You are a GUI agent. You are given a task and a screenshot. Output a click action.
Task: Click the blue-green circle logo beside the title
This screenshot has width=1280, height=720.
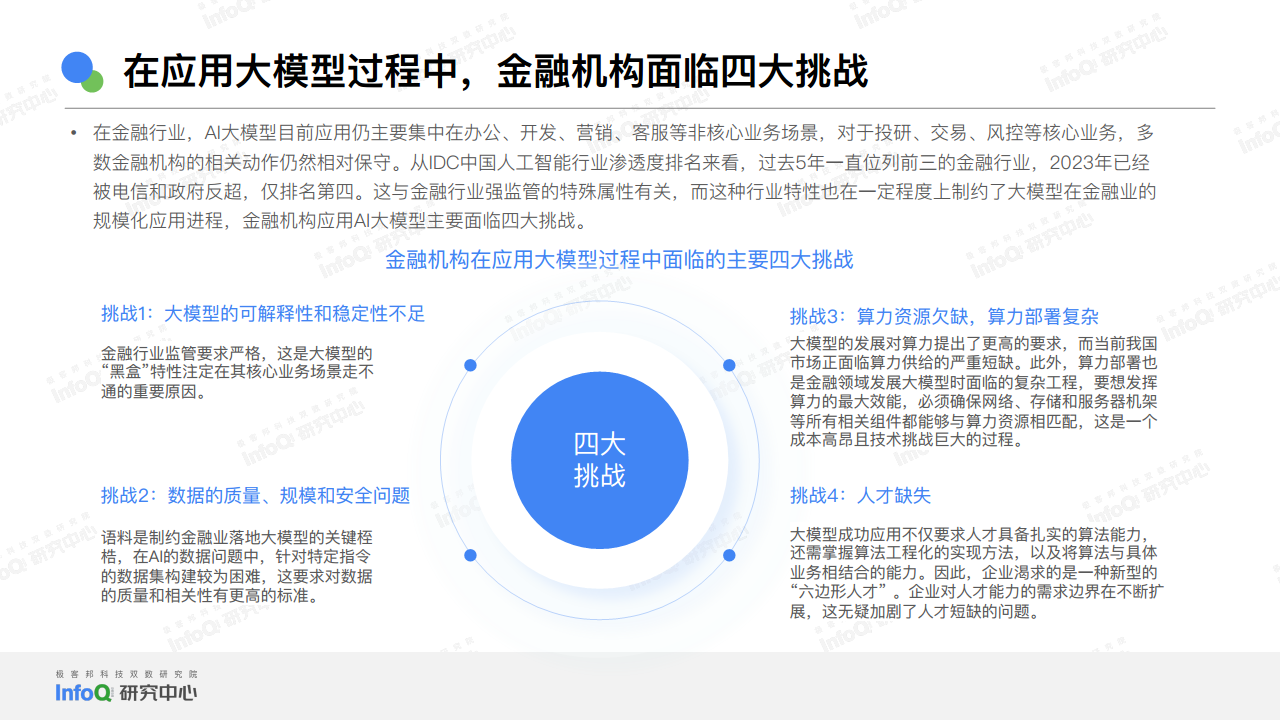83,71
